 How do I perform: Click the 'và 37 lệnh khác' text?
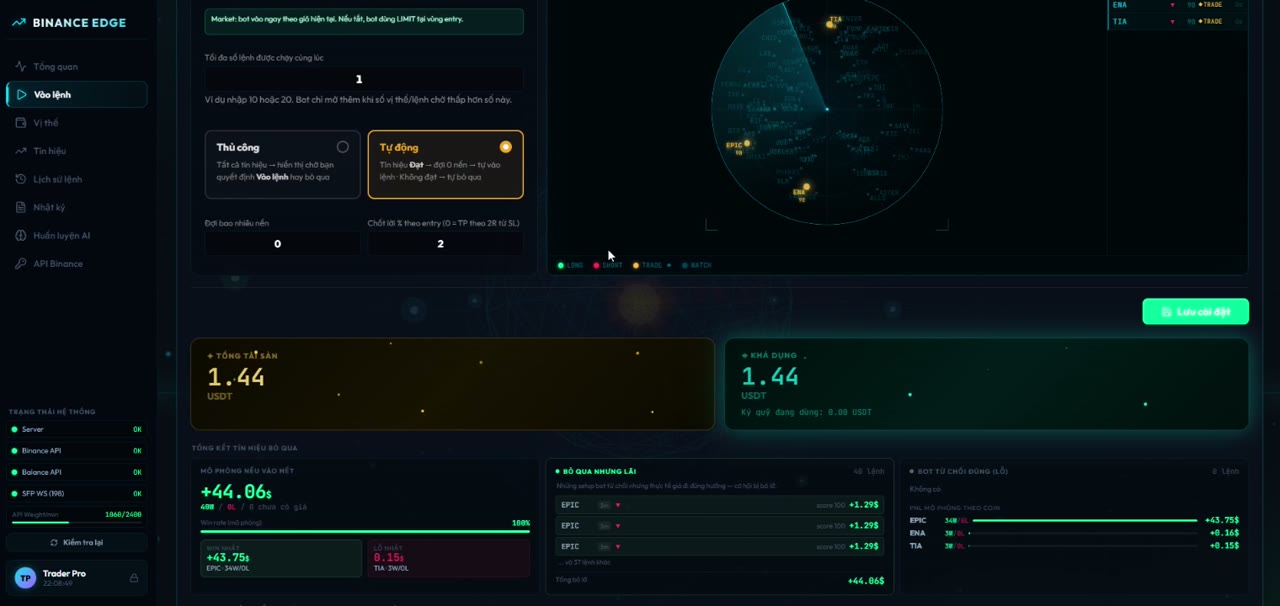(584, 562)
